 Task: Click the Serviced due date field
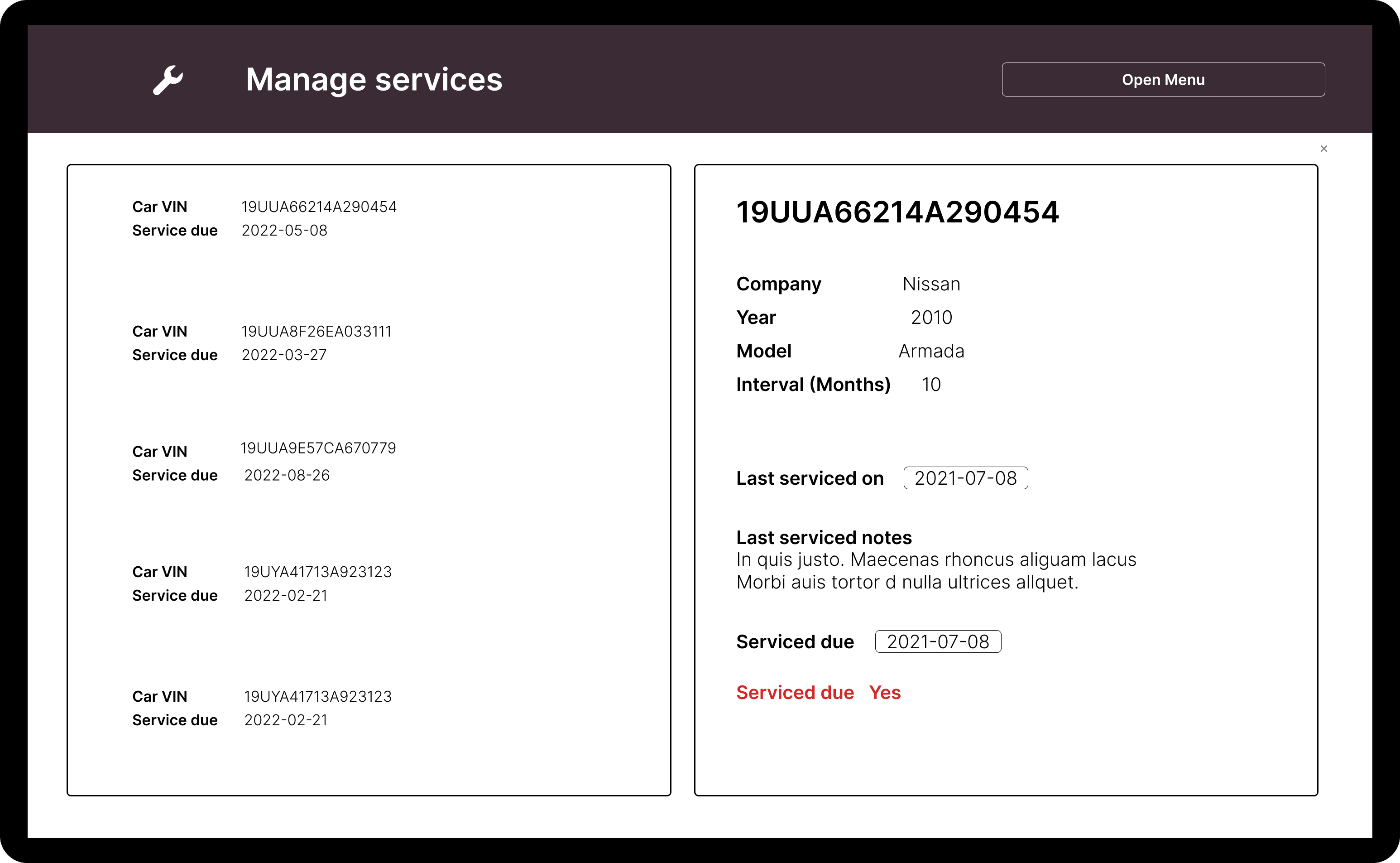point(937,641)
